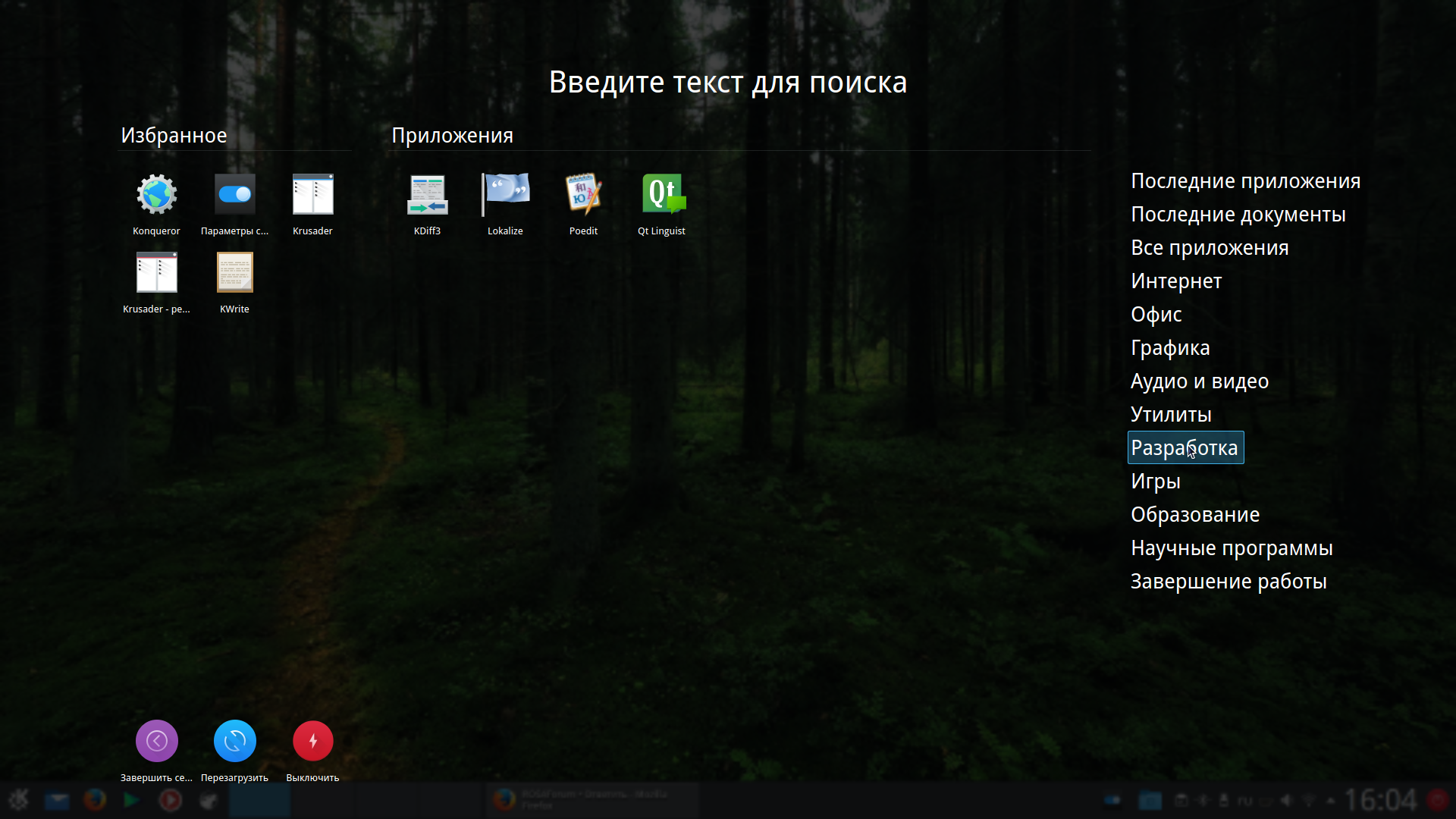The width and height of the screenshot is (1456, 819).
Task: Show Последние документы list
Action: 1238,215
